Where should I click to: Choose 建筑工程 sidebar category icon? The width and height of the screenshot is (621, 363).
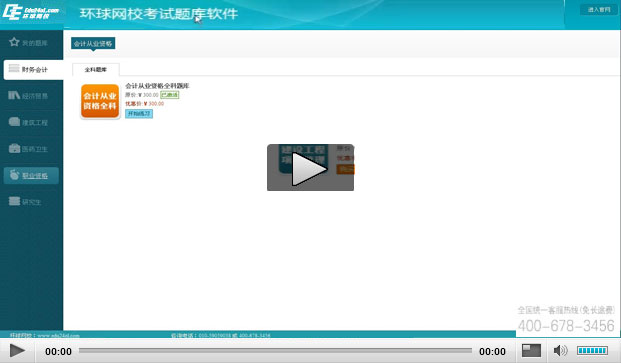coord(14,122)
